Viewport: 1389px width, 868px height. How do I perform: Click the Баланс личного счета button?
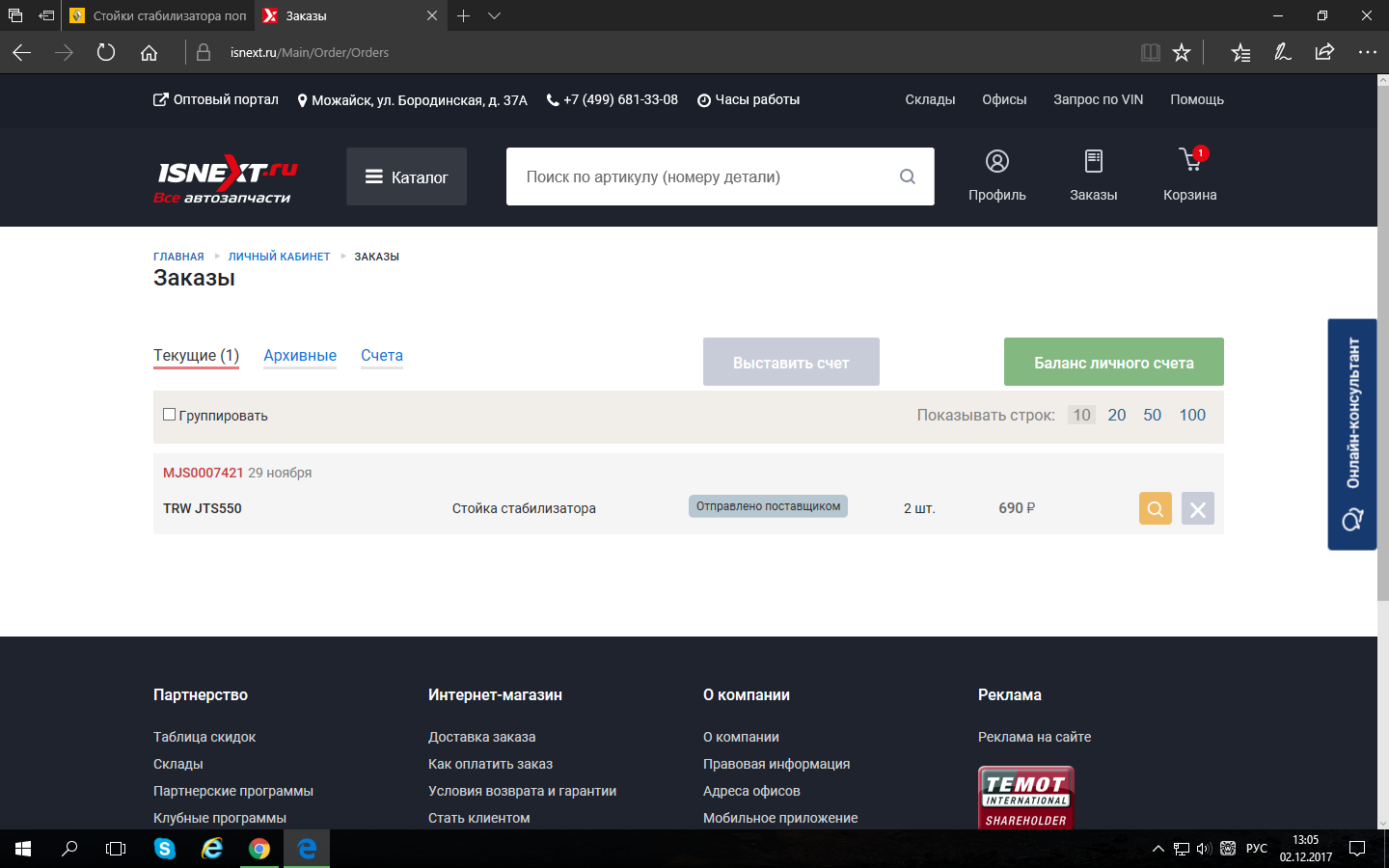[x=1113, y=363]
